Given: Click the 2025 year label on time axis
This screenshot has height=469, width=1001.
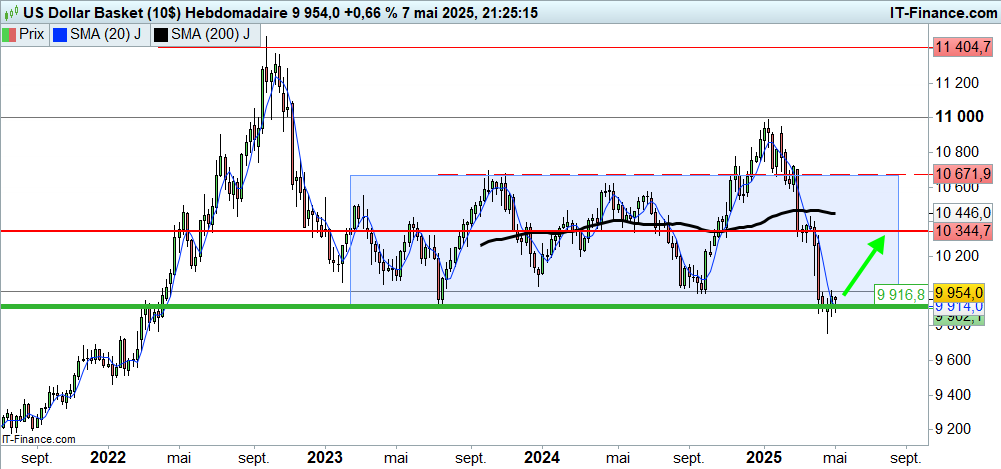Looking at the screenshot, I should pyautogui.click(x=764, y=456).
